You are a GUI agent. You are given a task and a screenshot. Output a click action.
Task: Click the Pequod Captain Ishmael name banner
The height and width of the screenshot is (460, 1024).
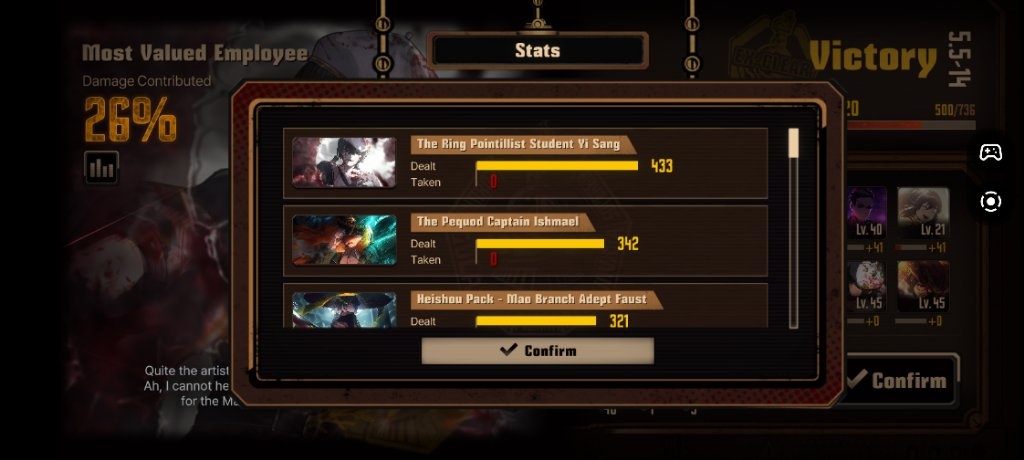pos(502,222)
